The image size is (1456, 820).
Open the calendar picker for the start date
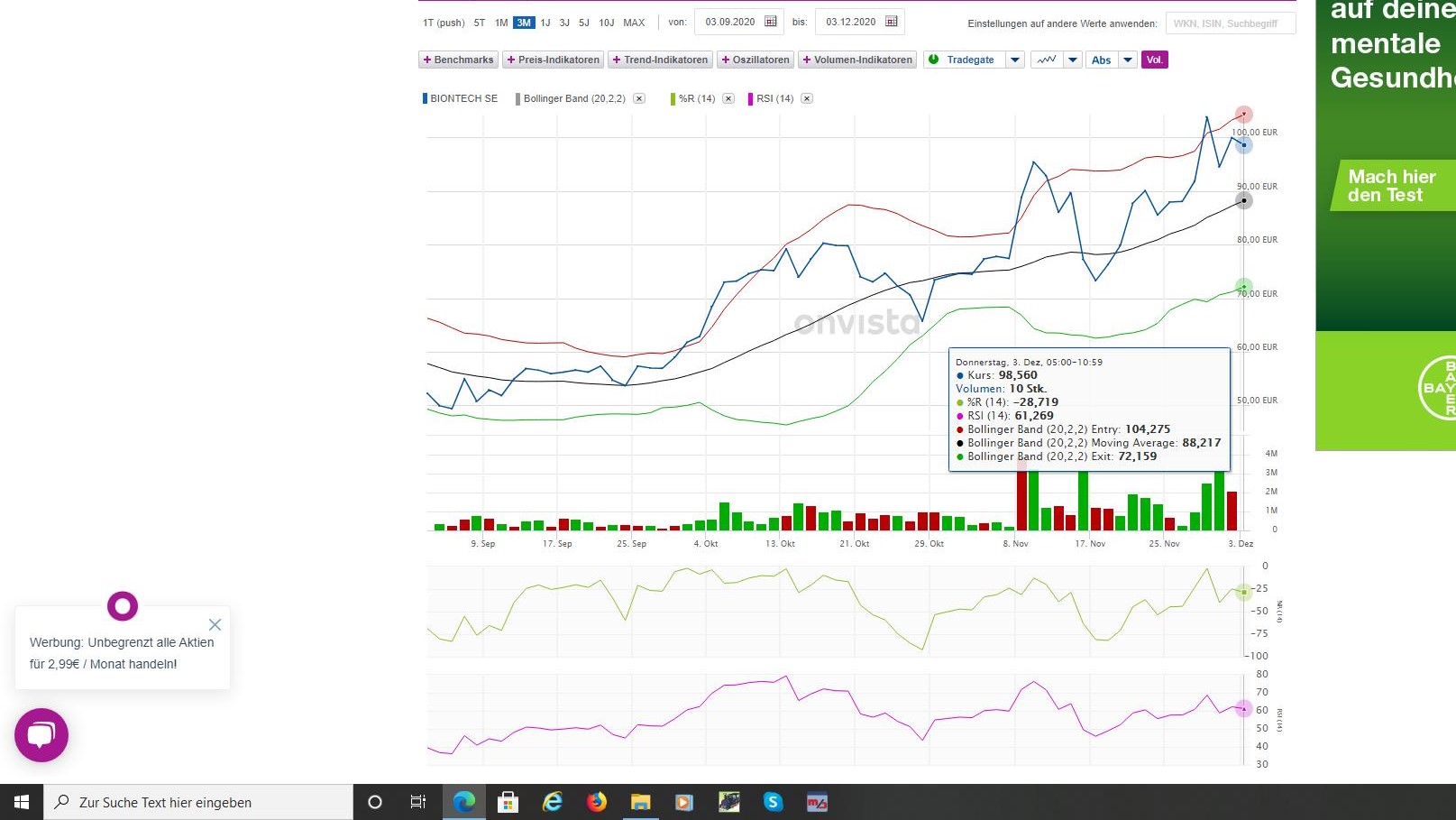coord(771,22)
